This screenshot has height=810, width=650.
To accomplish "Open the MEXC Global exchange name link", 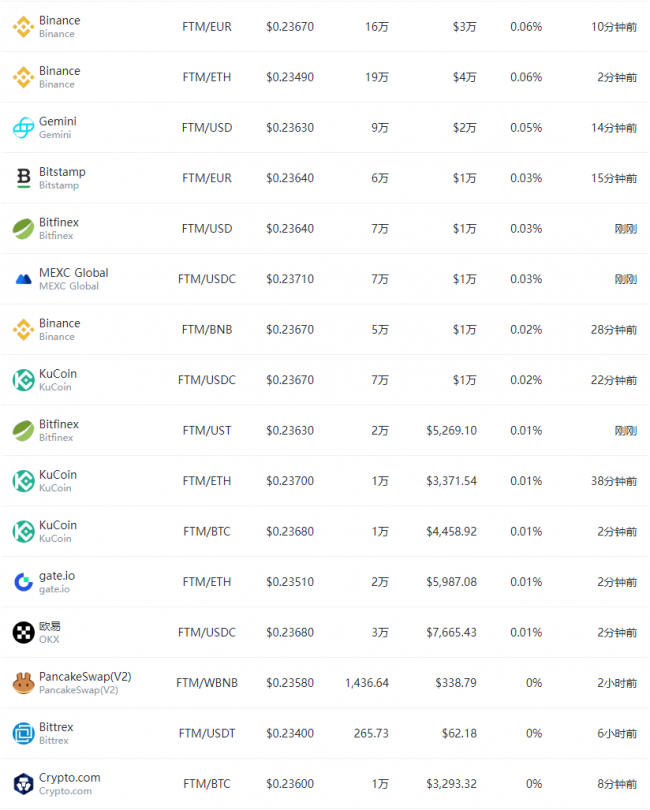I will [x=74, y=273].
